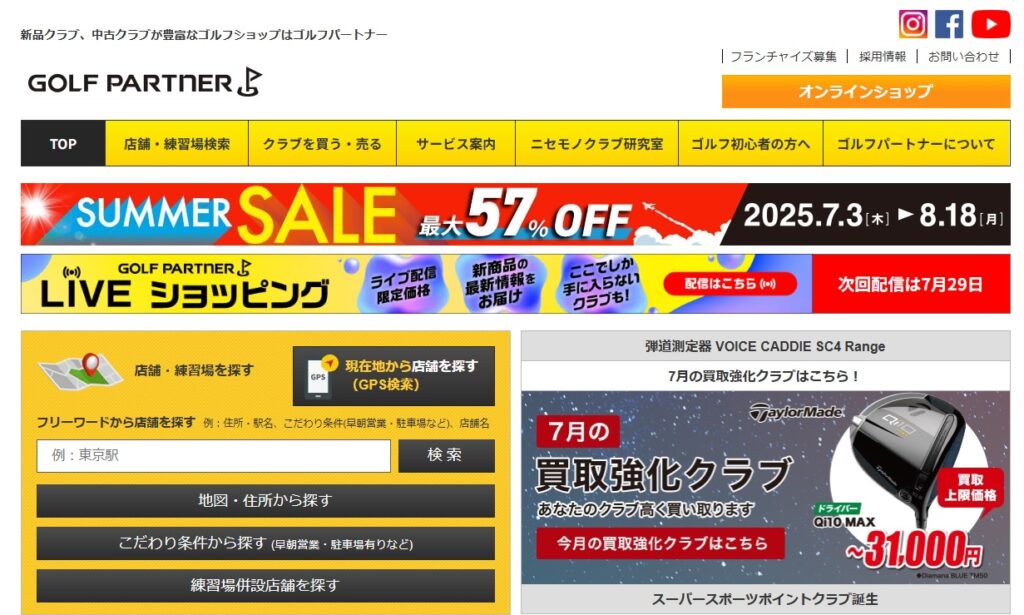Open サービス案内 menu item
The width and height of the screenshot is (1024, 615).
point(456,144)
